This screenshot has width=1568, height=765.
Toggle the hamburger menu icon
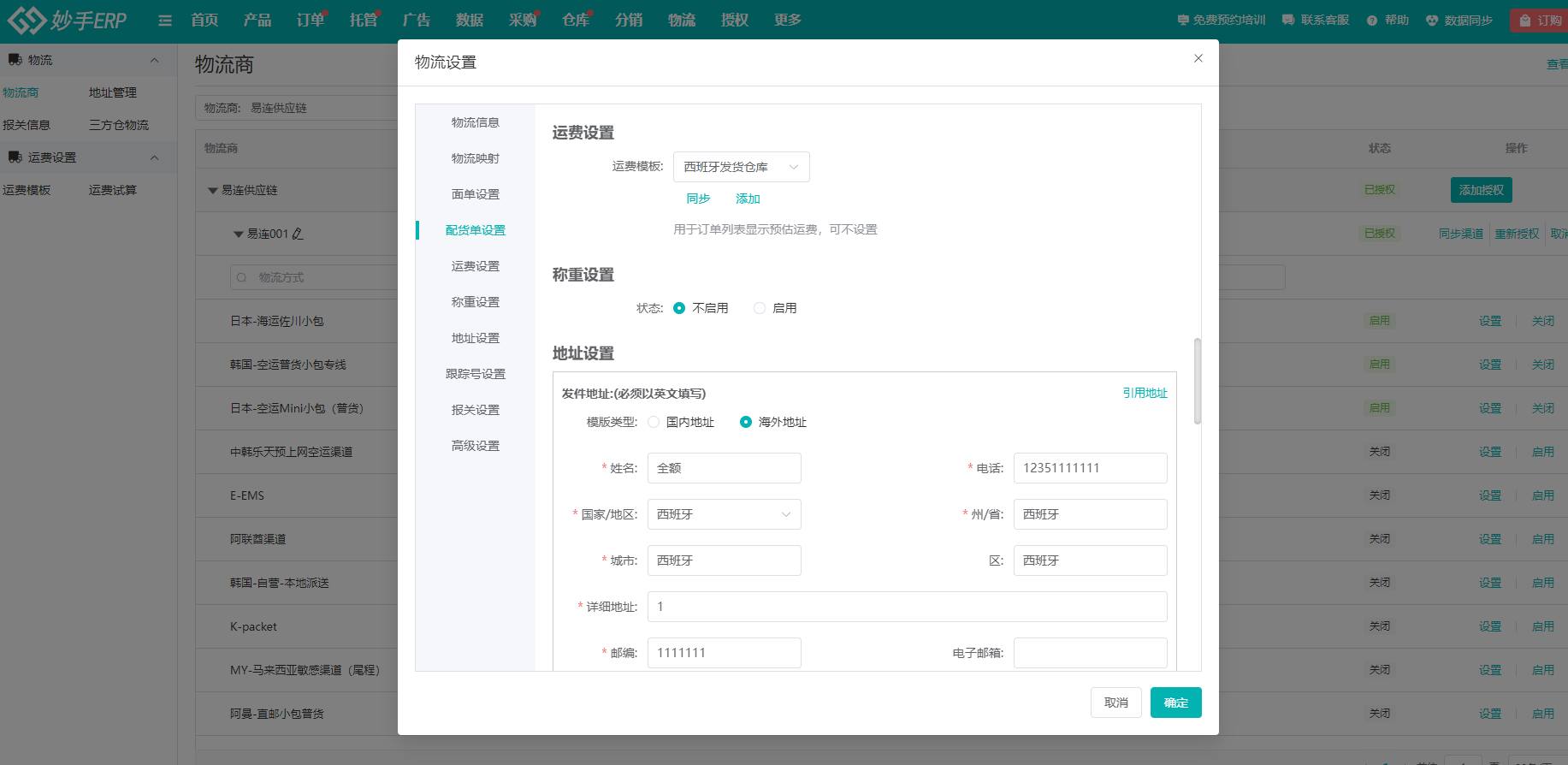[x=165, y=21]
